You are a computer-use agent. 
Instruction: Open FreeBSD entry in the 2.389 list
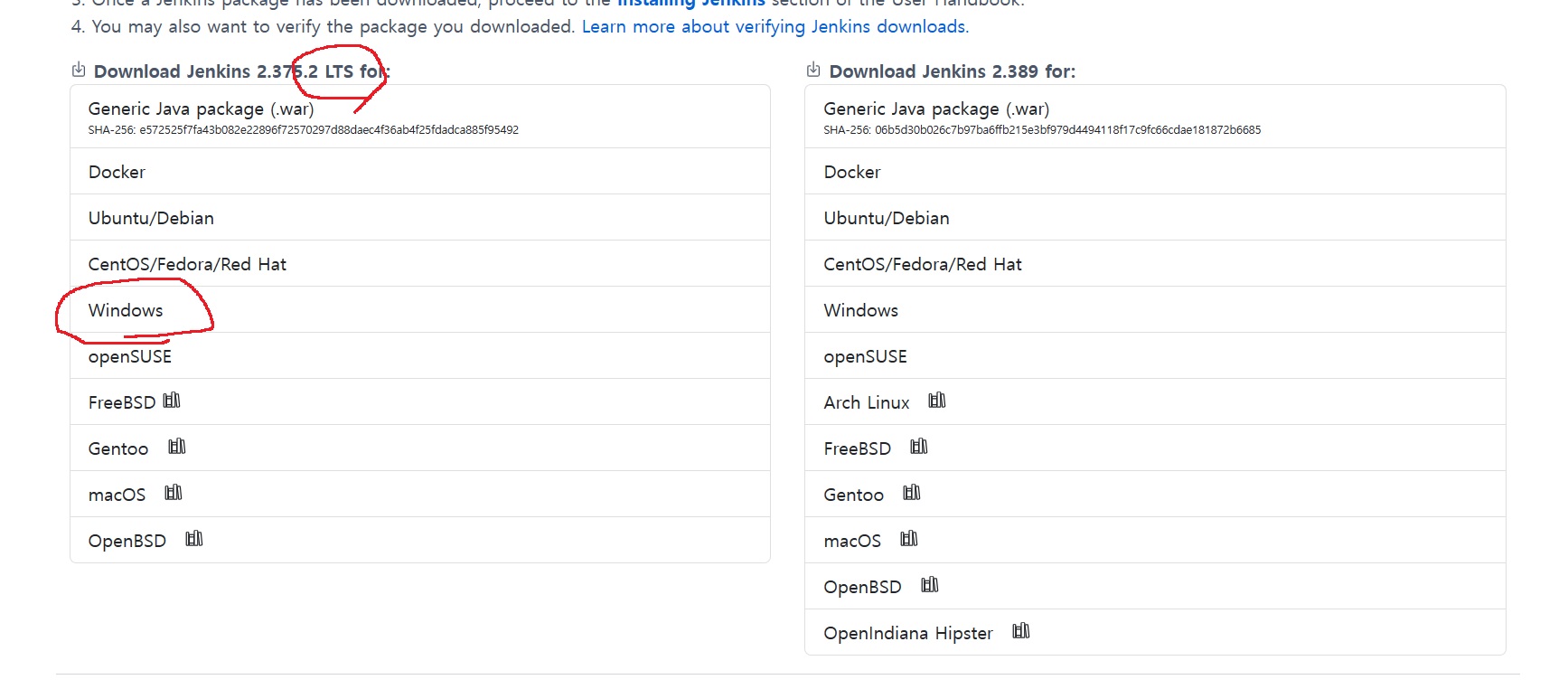point(1155,448)
